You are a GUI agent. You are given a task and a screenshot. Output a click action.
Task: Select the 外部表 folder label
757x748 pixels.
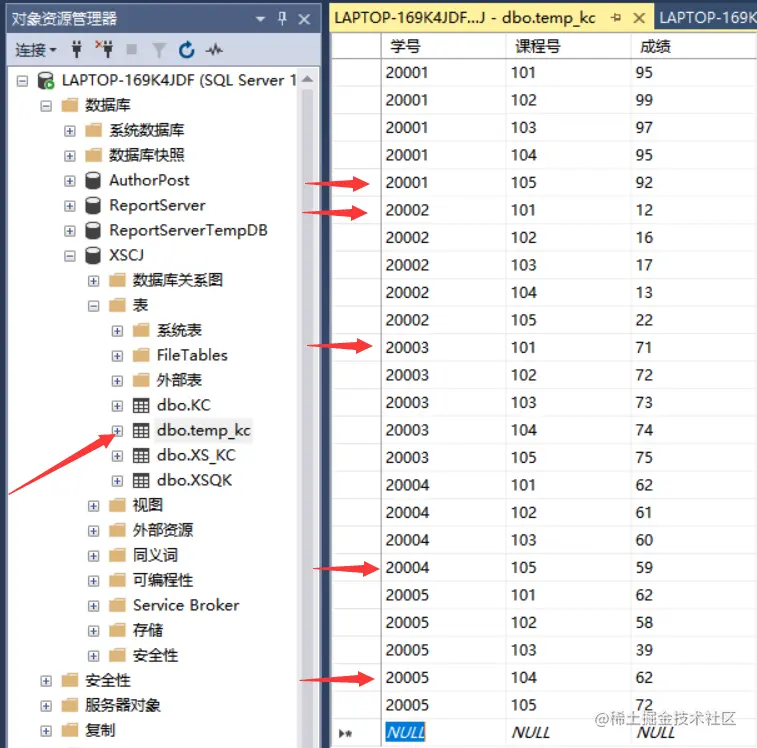tap(179, 380)
